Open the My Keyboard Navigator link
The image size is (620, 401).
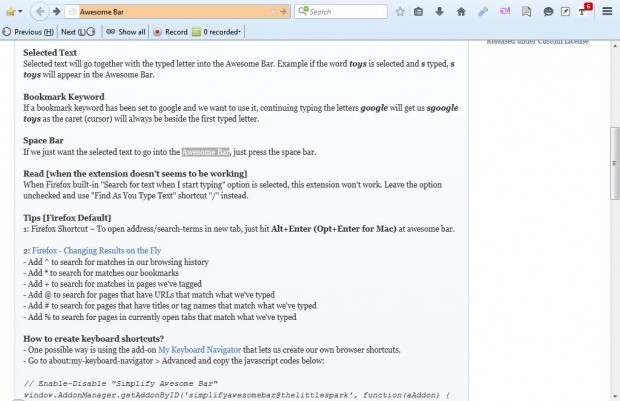[199, 350]
